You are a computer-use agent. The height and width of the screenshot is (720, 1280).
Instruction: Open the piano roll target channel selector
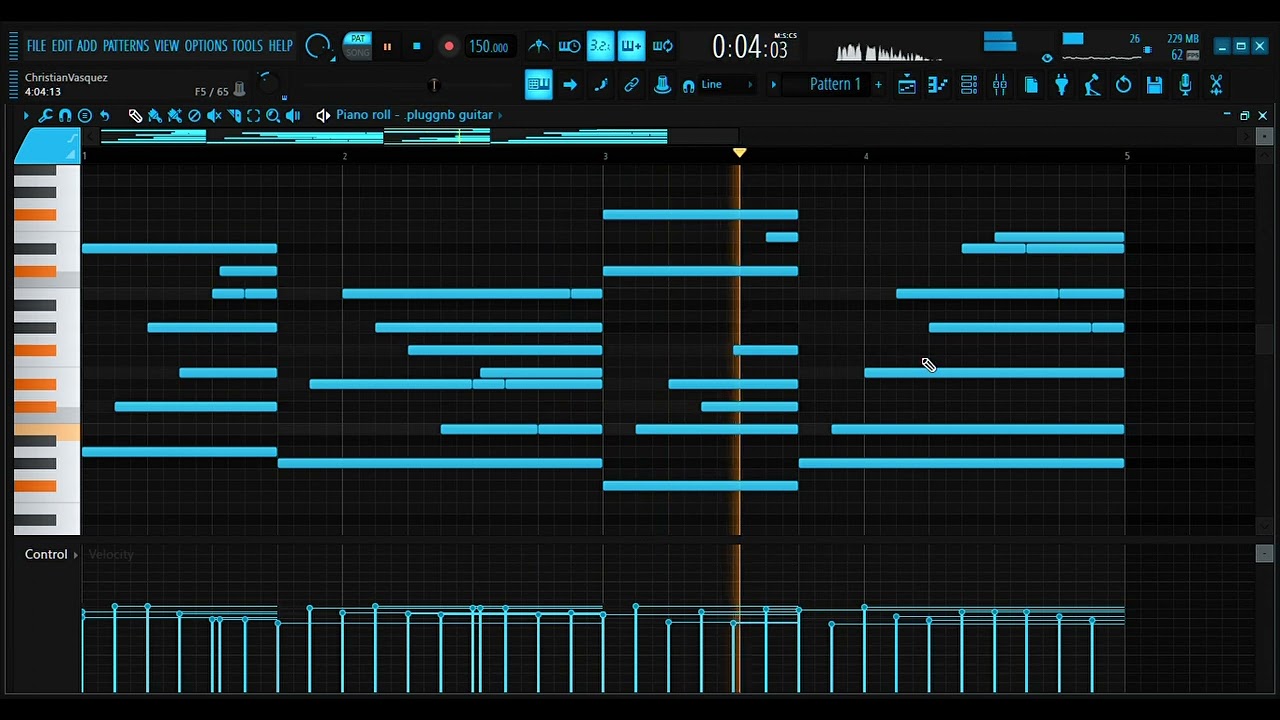323,116
